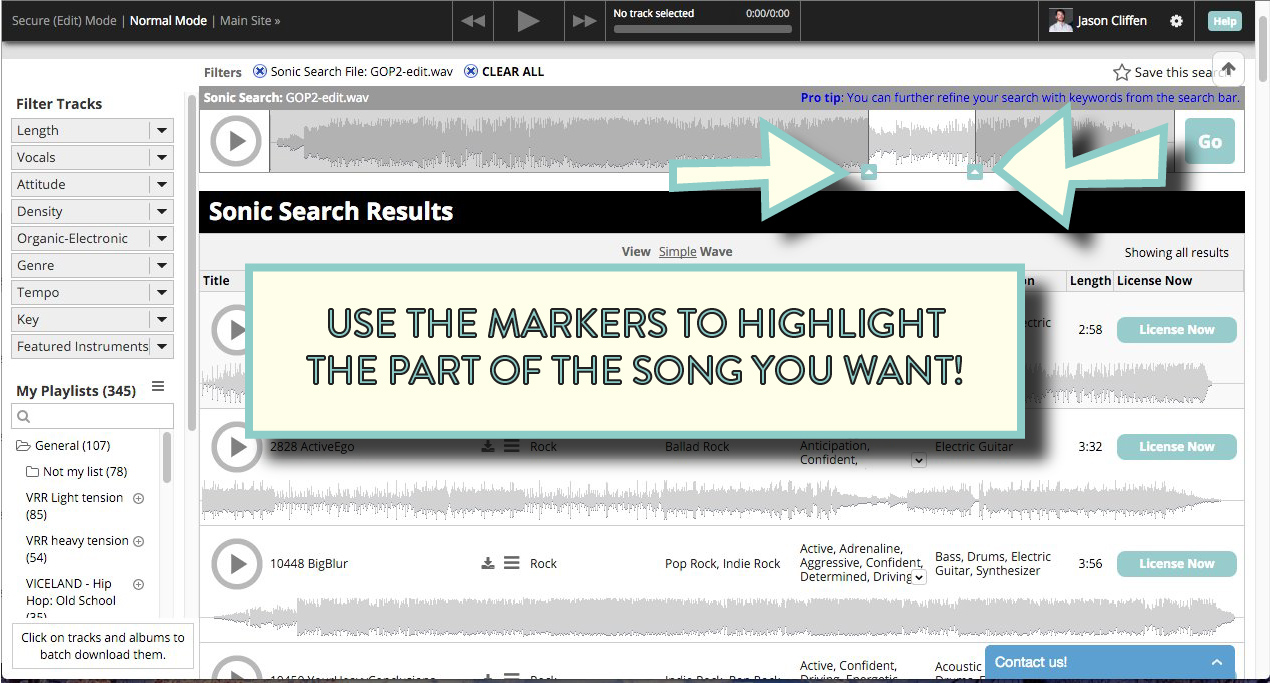
Task: Click the plus icon beside VICELAND playlist
Action: pos(138,584)
